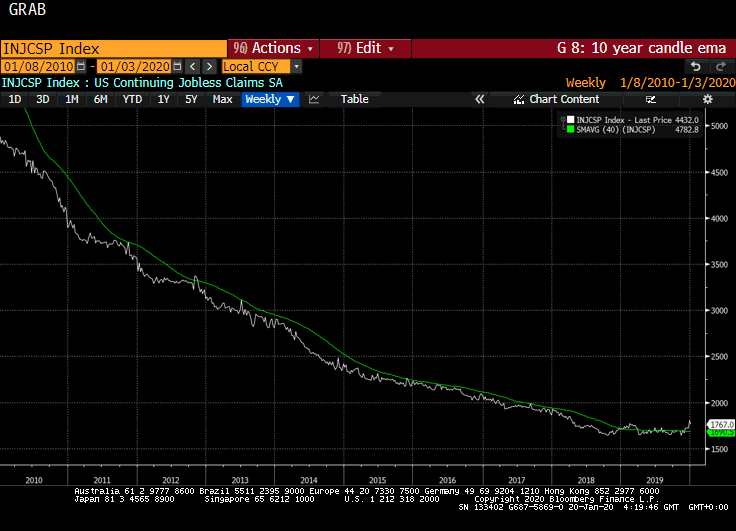Select the 6M range tab
This screenshot has height=531, width=736.
(x=100, y=99)
